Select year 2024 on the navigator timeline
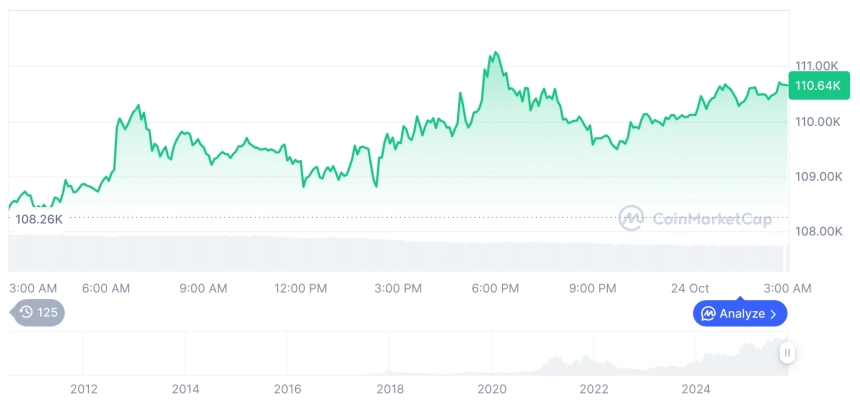Viewport: 860px width, 401px height. (696, 388)
